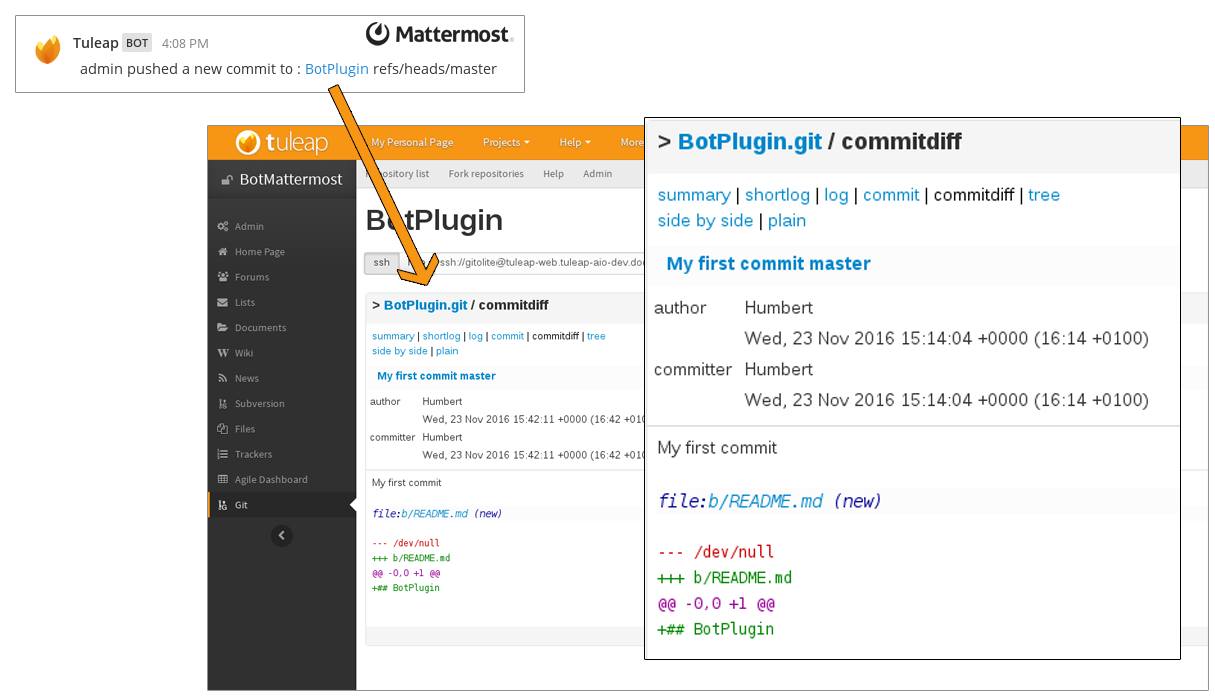This screenshot has width=1215, height=699.
Task: Follow the BotPlugin link in Mattermost message
Action: pos(336,69)
